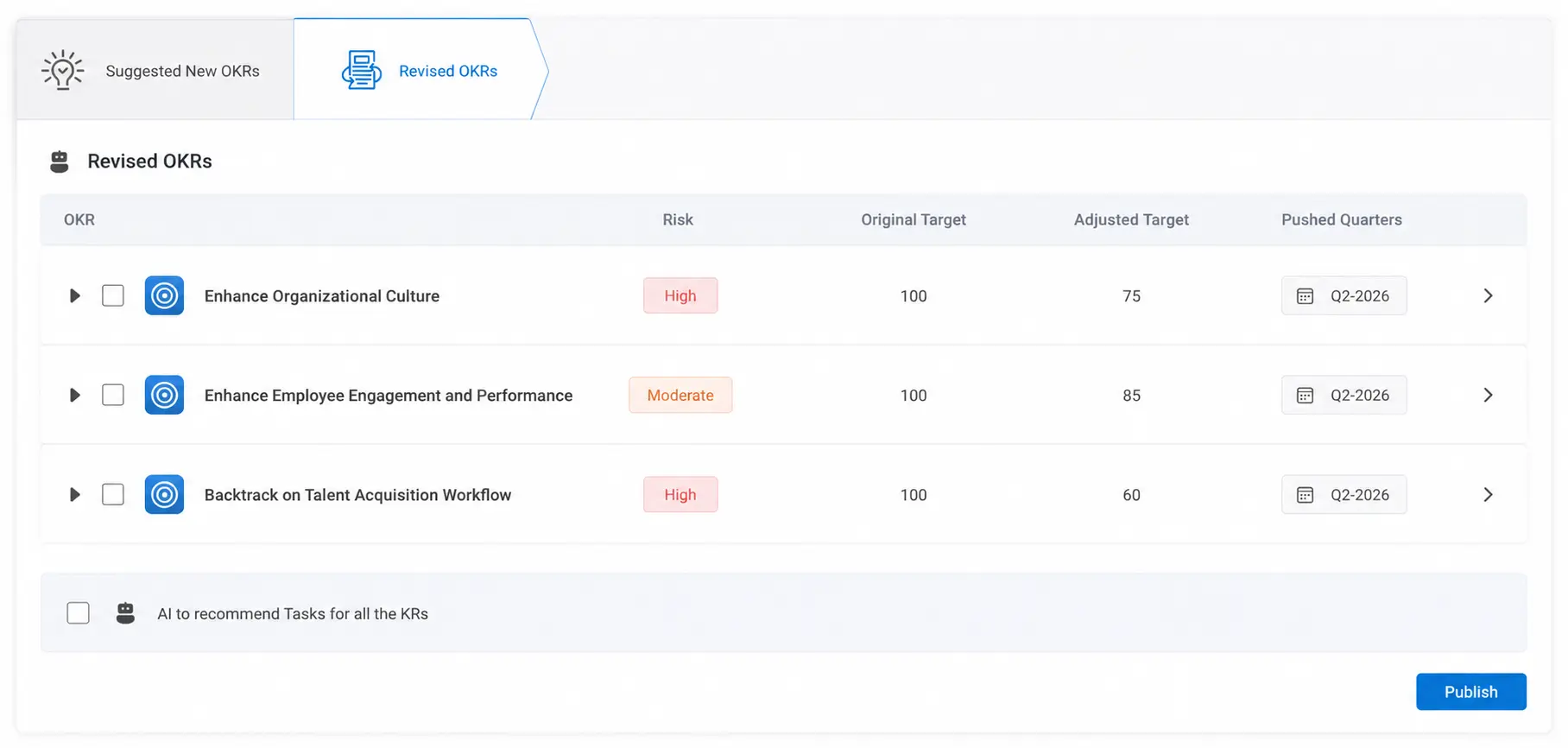Click AI to recommend Tasks label text
The image size is (1568, 748).
coord(293,614)
